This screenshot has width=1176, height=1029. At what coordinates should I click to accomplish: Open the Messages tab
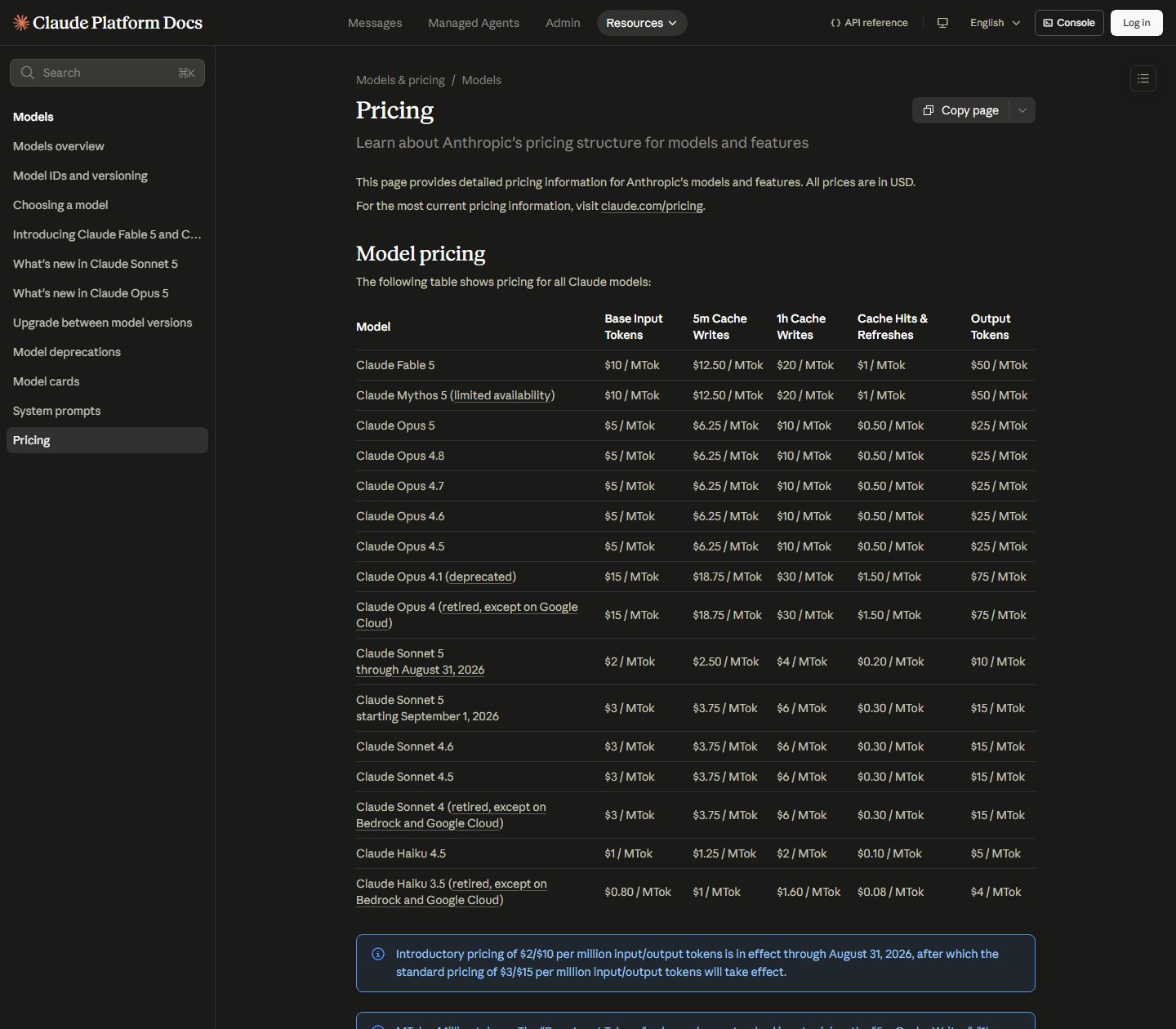point(375,23)
